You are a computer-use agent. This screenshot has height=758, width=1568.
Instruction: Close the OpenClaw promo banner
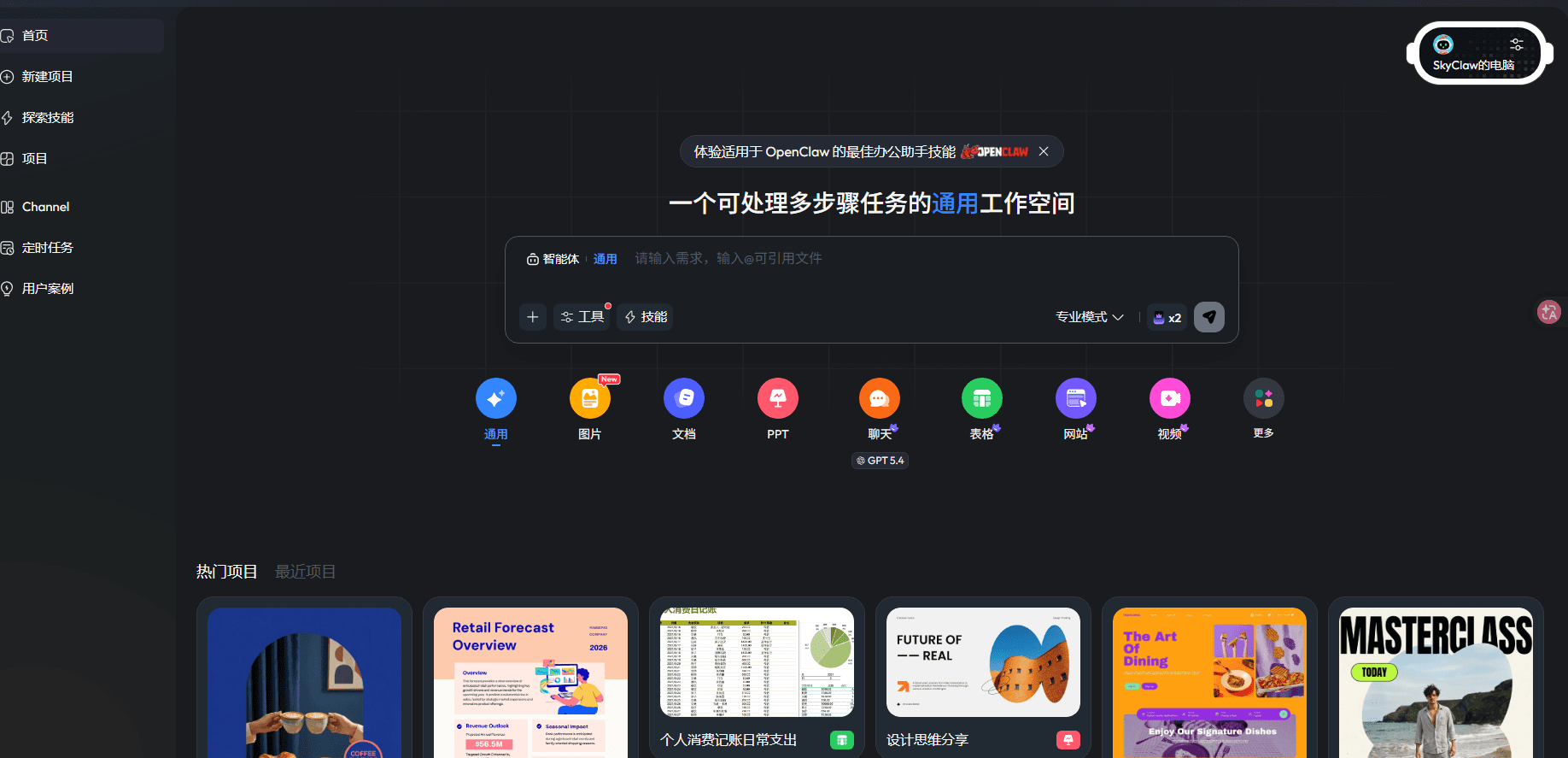click(x=1044, y=151)
